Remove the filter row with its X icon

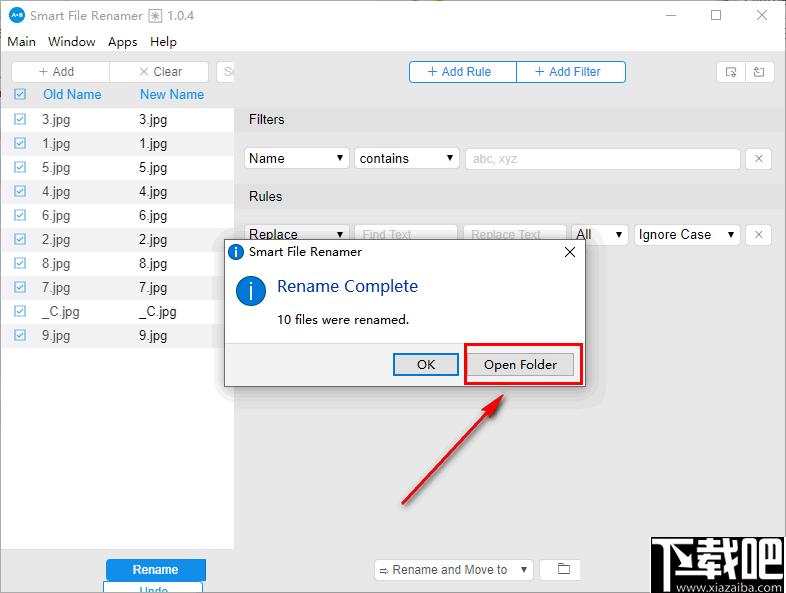tap(758, 158)
